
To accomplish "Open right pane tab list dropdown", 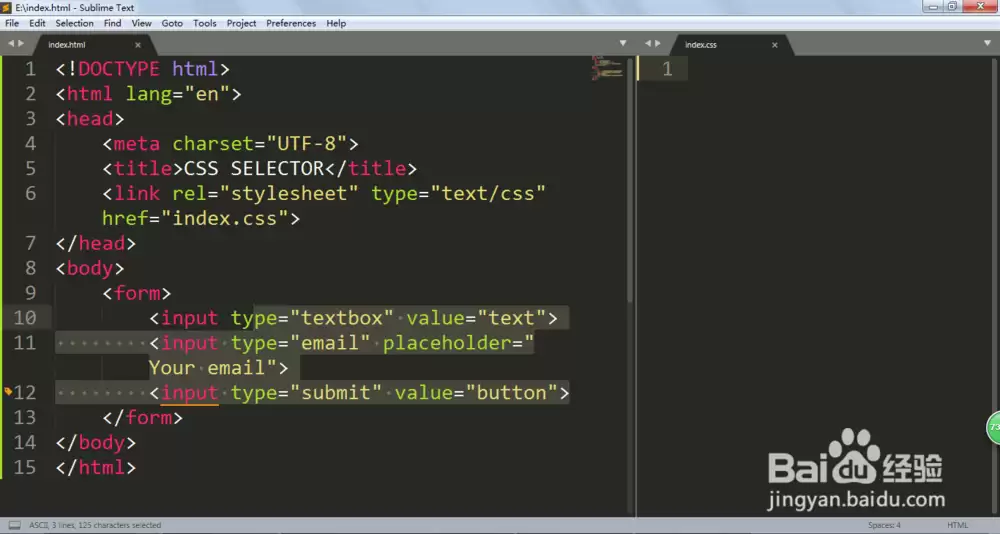I will pos(987,43).
